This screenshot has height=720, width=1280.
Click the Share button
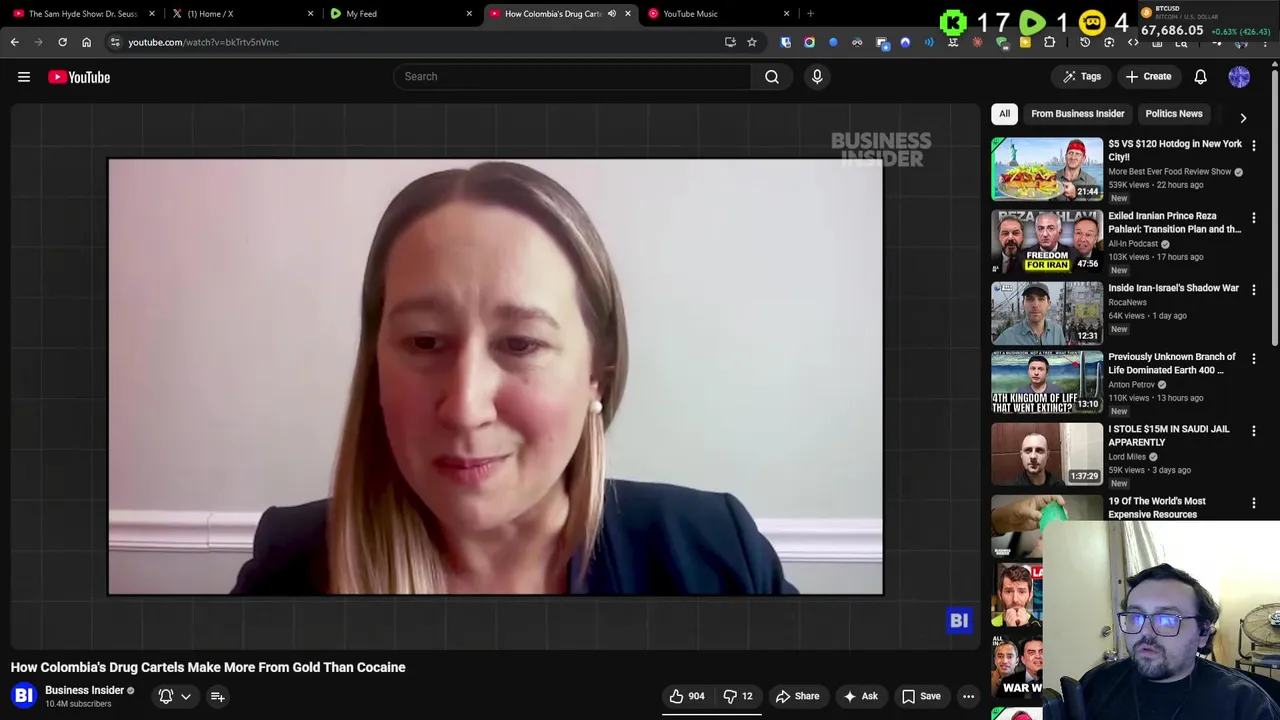[x=797, y=696]
